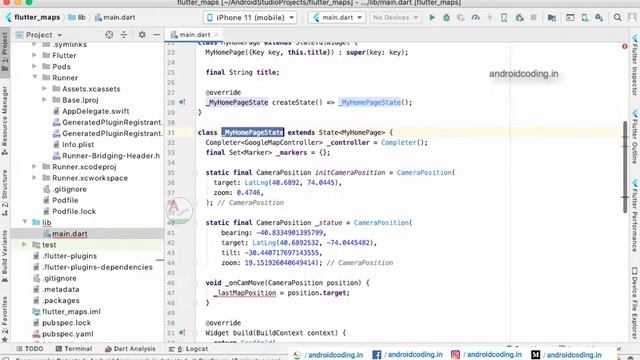Open the Dart Analysis tab
The height and width of the screenshot is (360, 640).
tap(130, 349)
